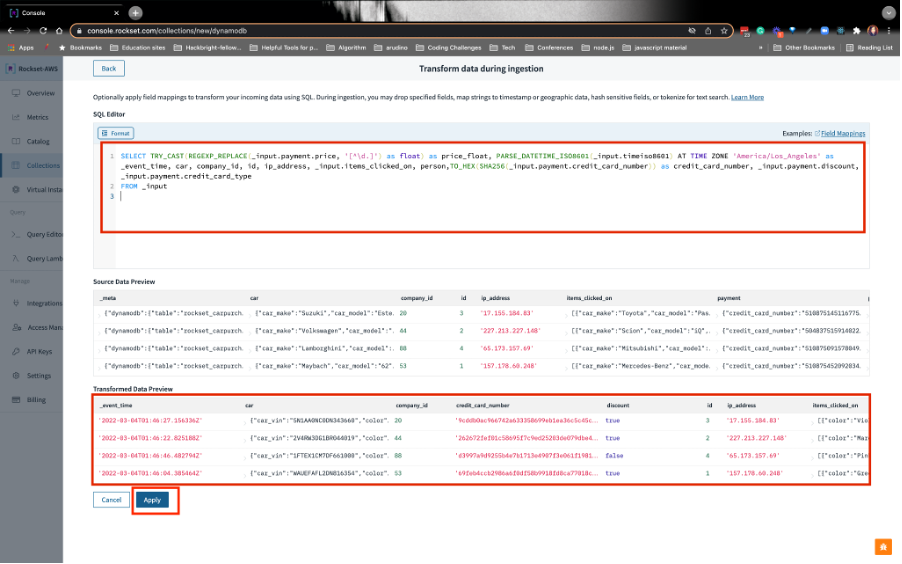Click the eye-slash icon in address bar

tap(692, 31)
